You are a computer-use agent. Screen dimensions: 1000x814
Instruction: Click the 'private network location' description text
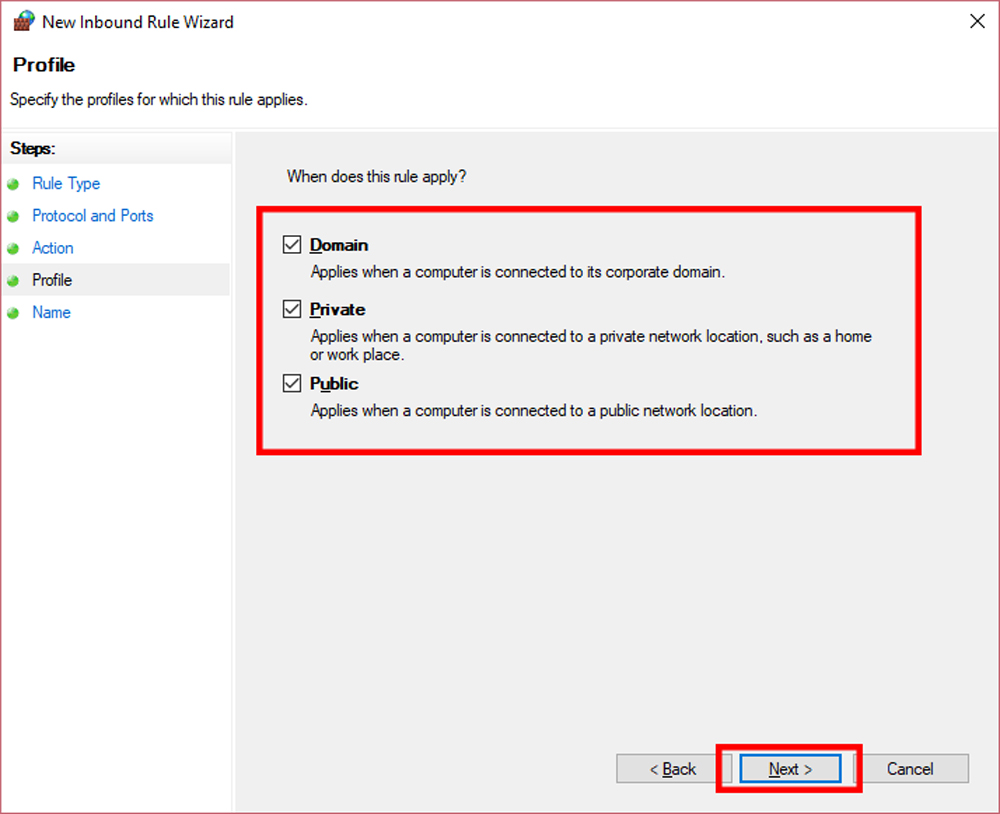tap(591, 345)
